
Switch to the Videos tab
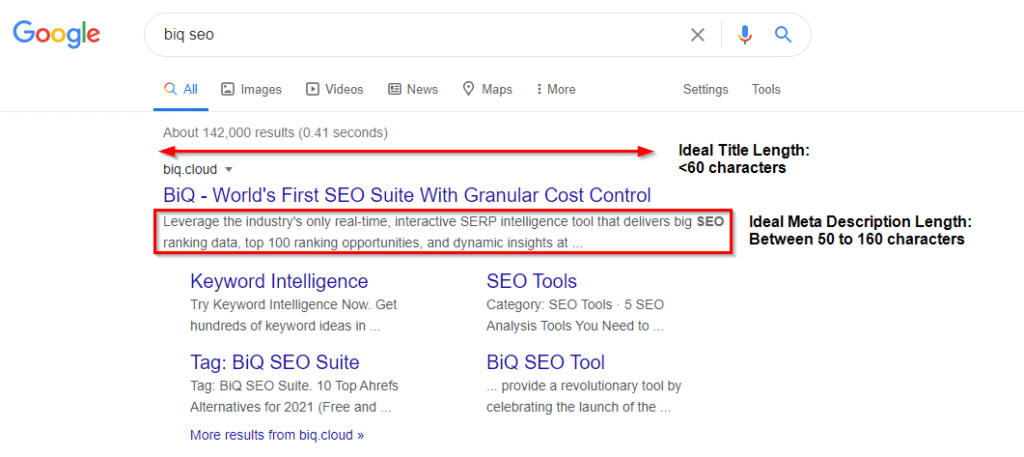click(335, 89)
